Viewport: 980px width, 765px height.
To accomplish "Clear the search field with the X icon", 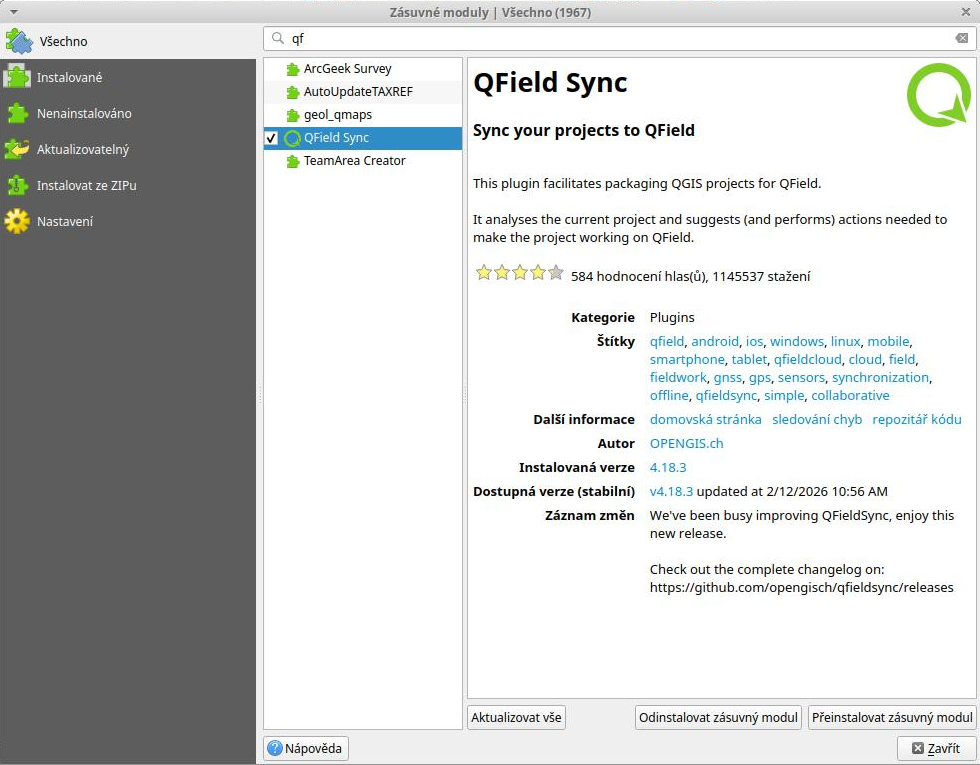I will 961,38.
